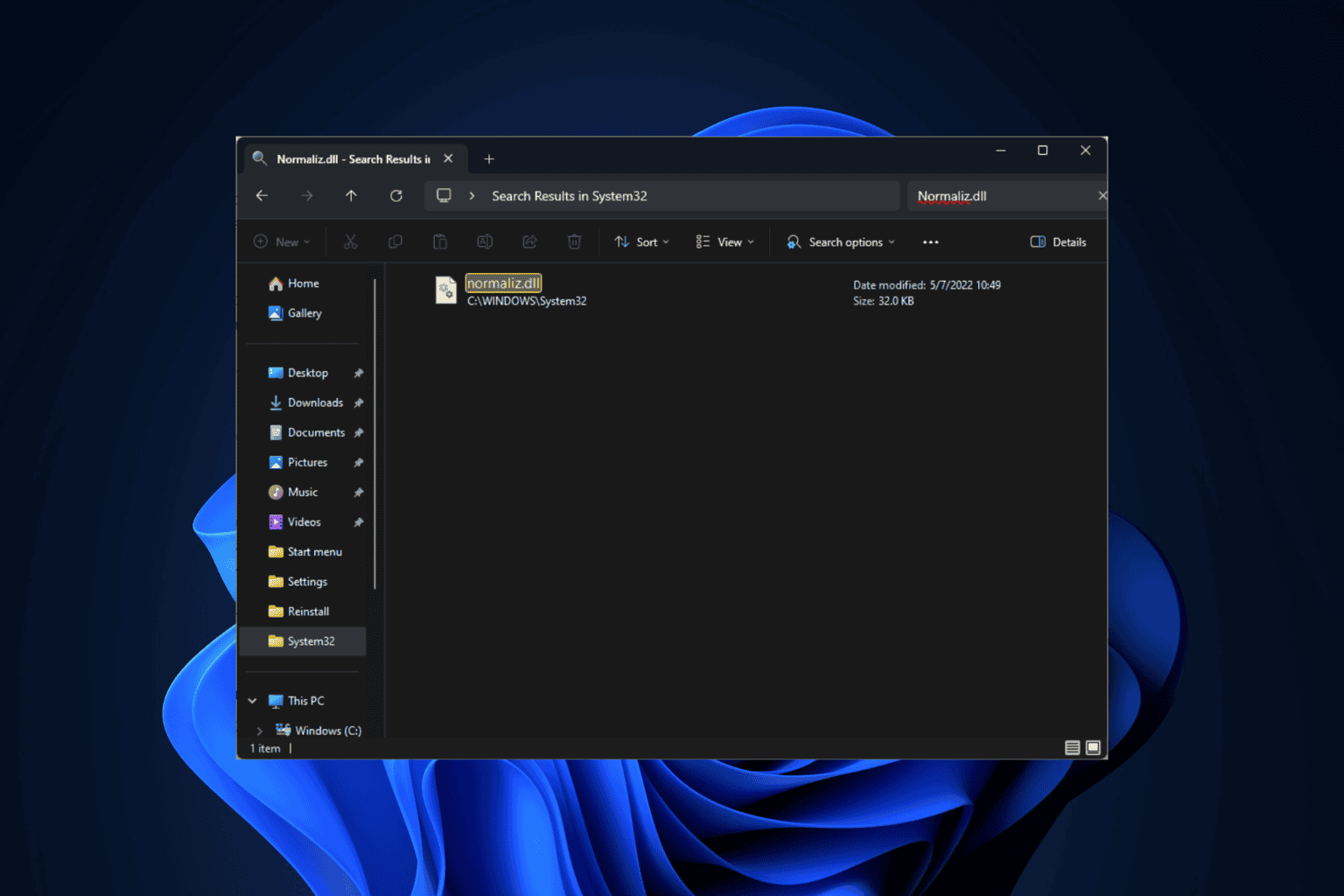This screenshot has height=896, width=1344.
Task: Toggle the Details pane
Action: (1059, 242)
